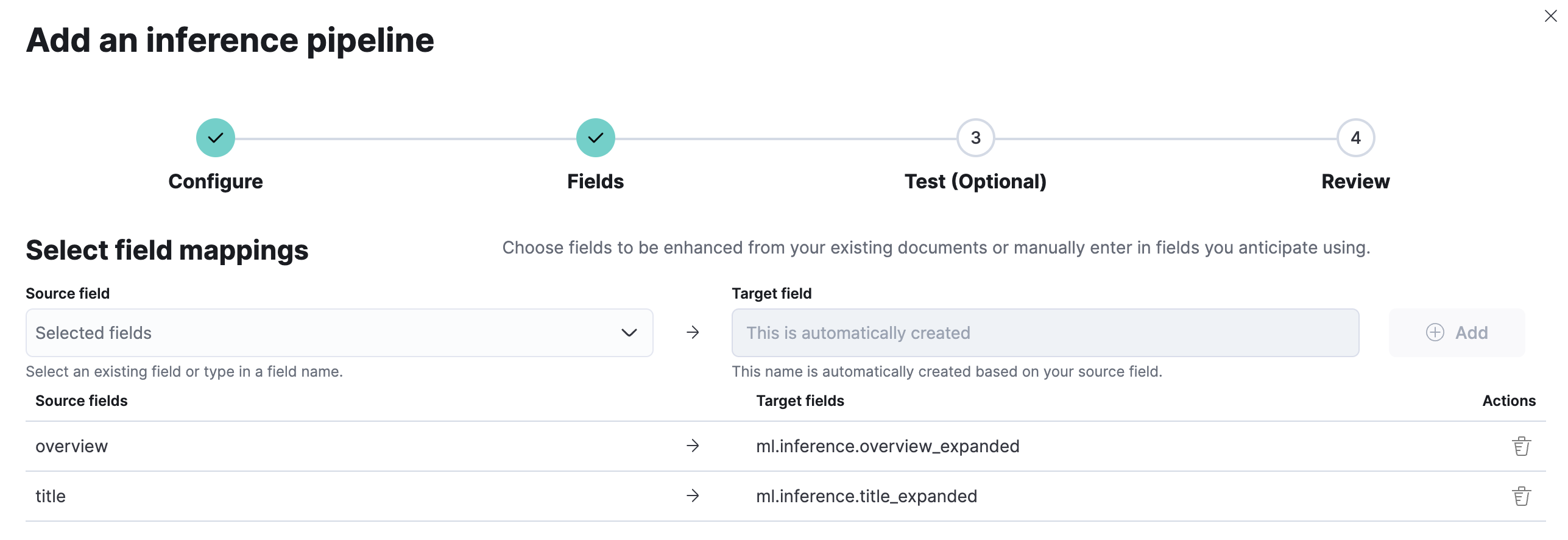The image size is (1568, 540).
Task: Click ml.inference.overview_expanded target field
Action: pyautogui.click(x=888, y=446)
